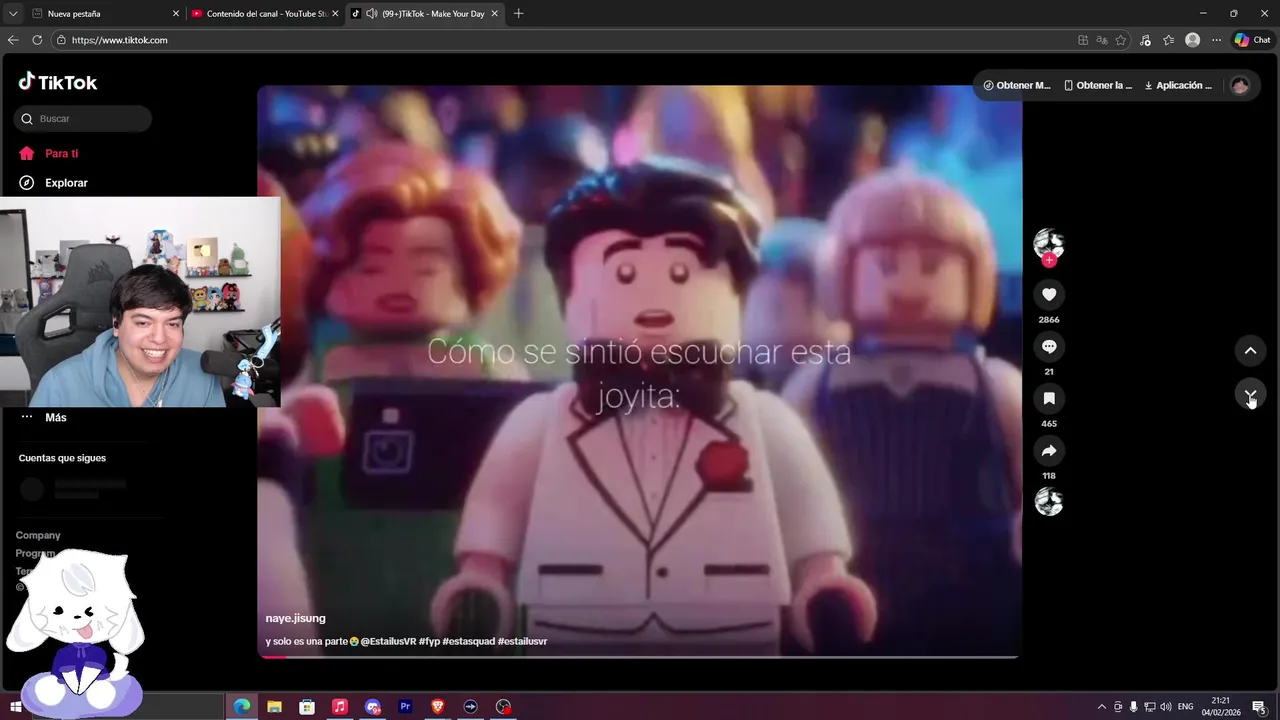This screenshot has height=720, width=1280.
Task: Click the #estailusvr hashtag
Action: coord(522,641)
